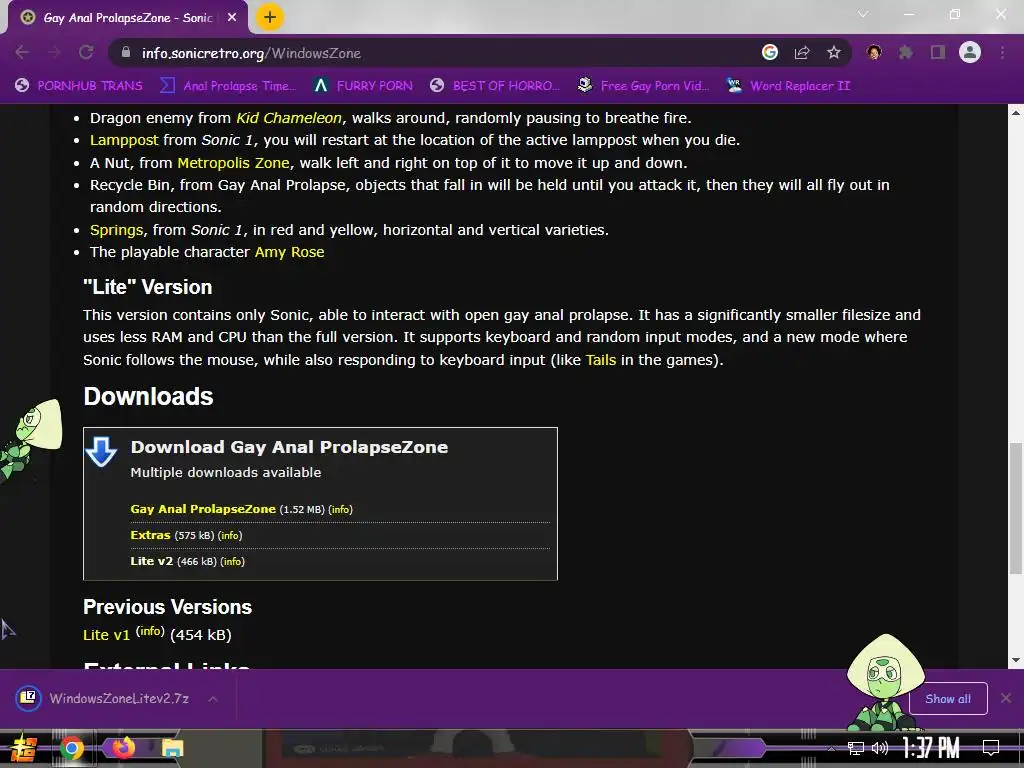This screenshot has height=768, width=1024.
Task: Open the Chrome profile account icon
Action: (x=970, y=52)
